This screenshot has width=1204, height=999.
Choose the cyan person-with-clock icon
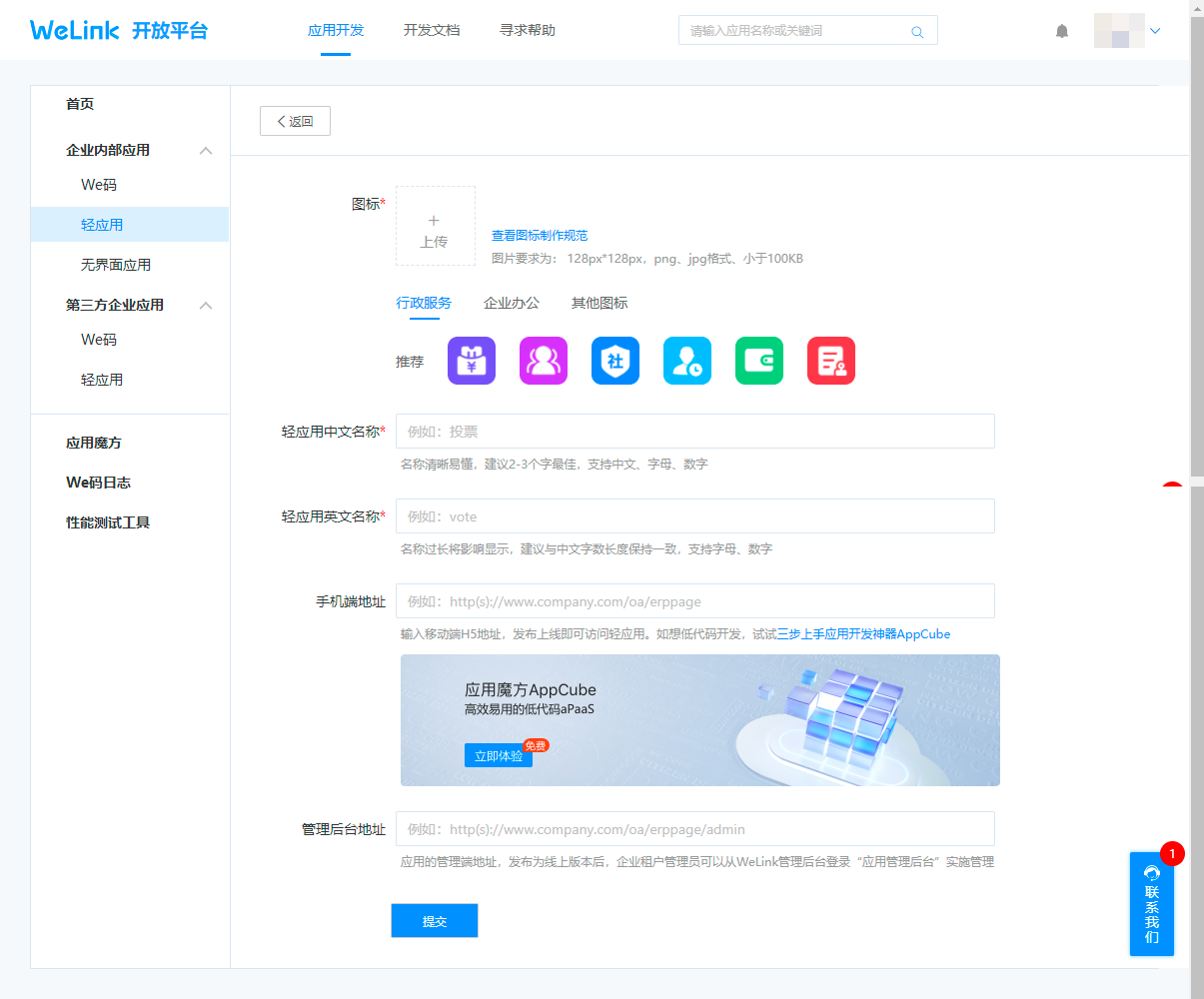687,361
